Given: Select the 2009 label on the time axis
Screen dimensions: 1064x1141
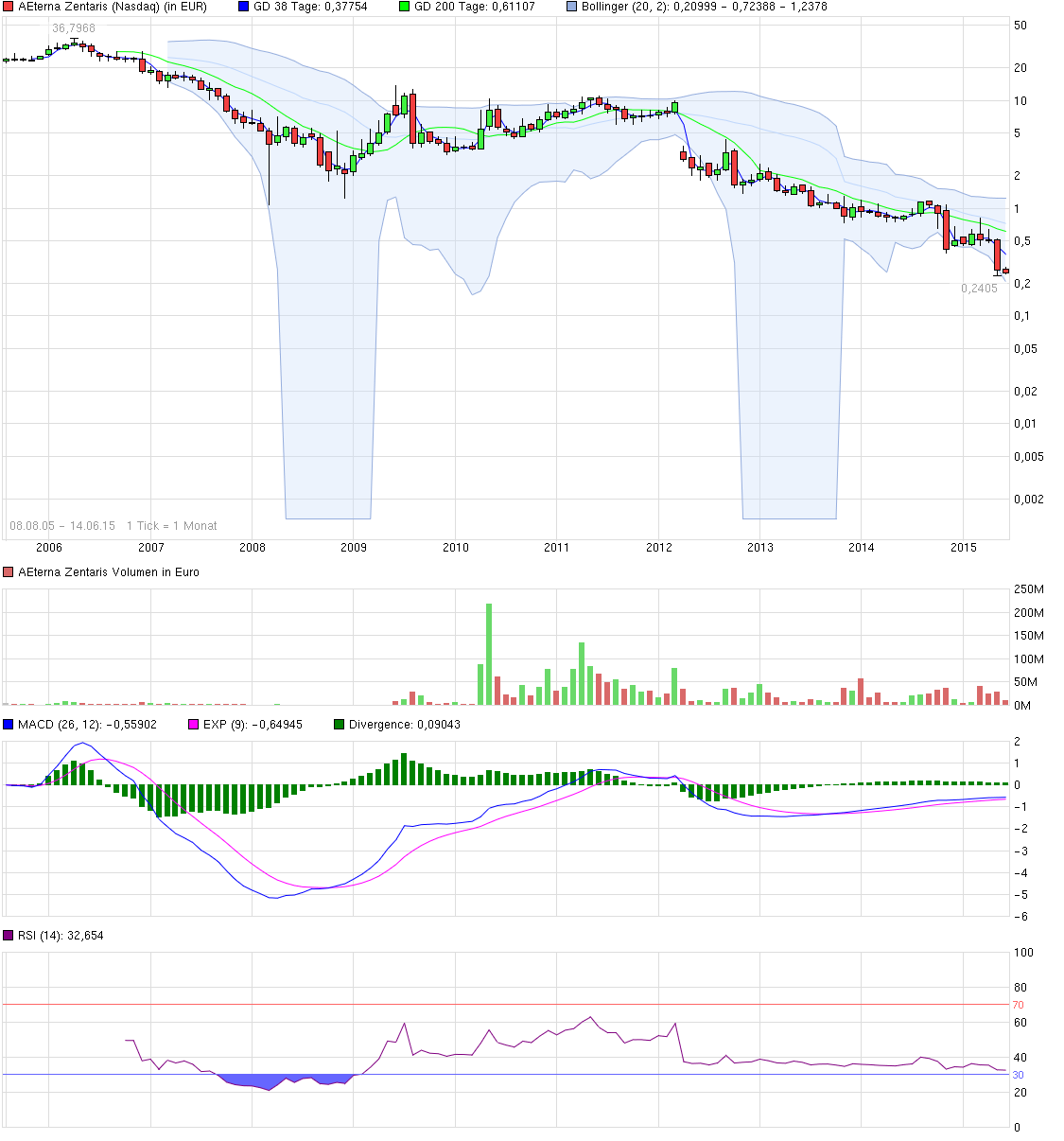Looking at the screenshot, I should (354, 548).
